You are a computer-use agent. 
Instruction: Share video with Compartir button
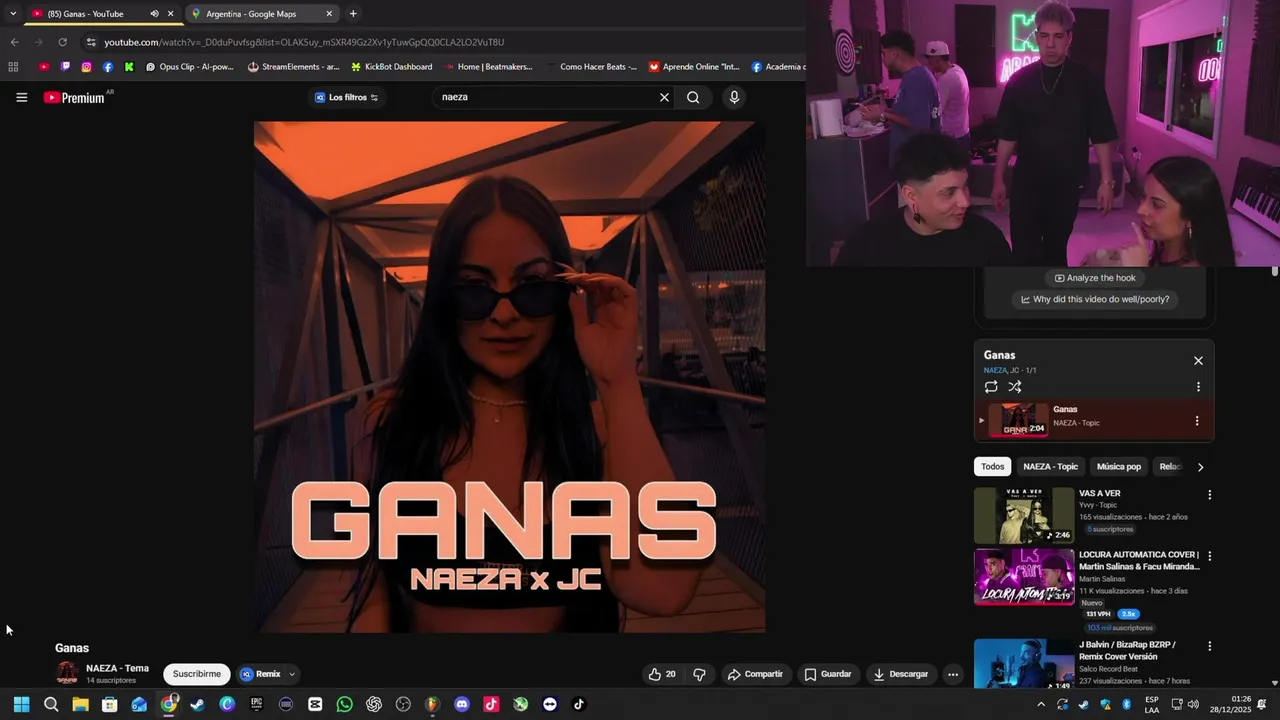click(755, 674)
